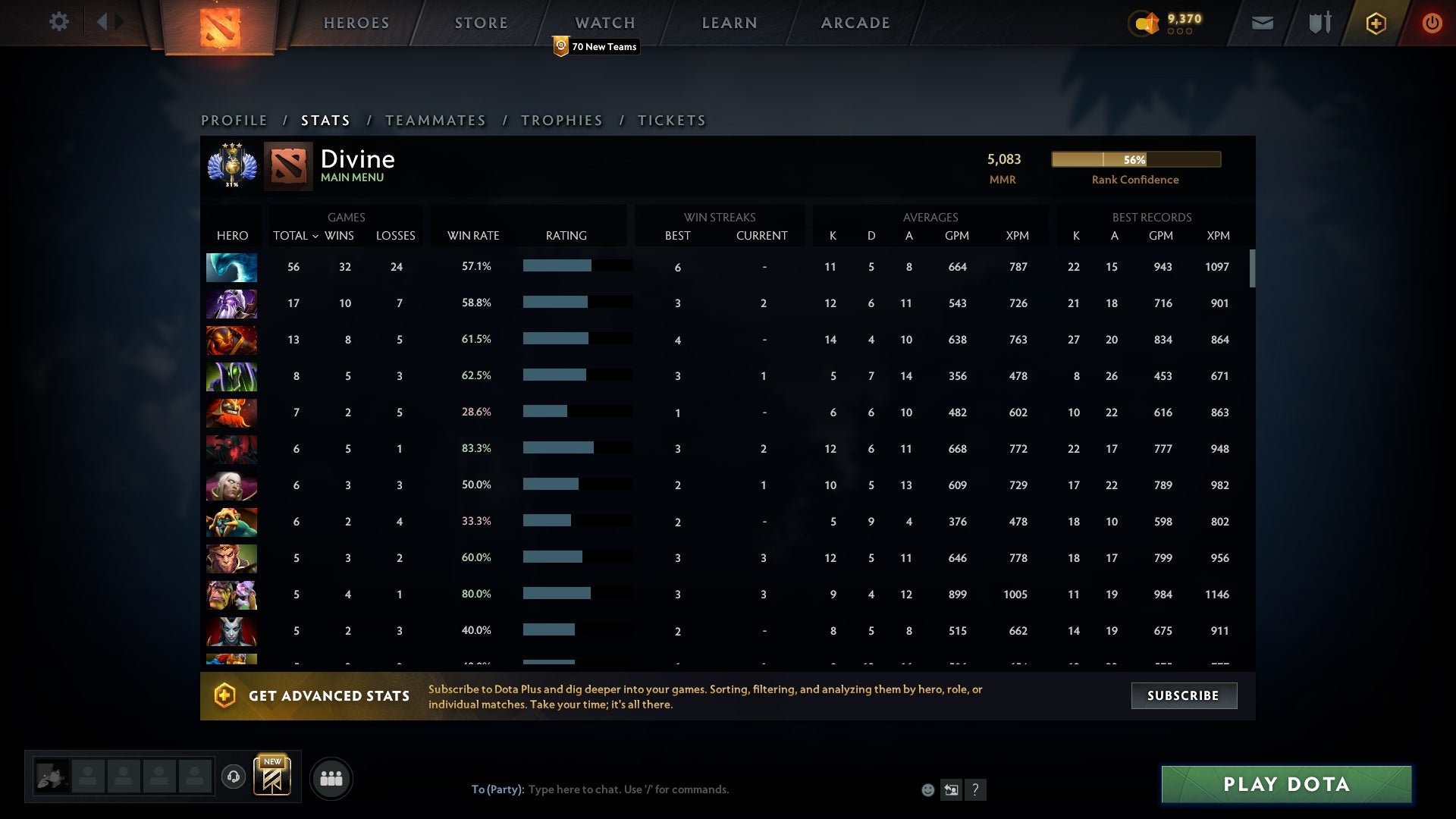View the 70 New Teams notification
The height and width of the screenshot is (819, 1456).
(597, 46)
